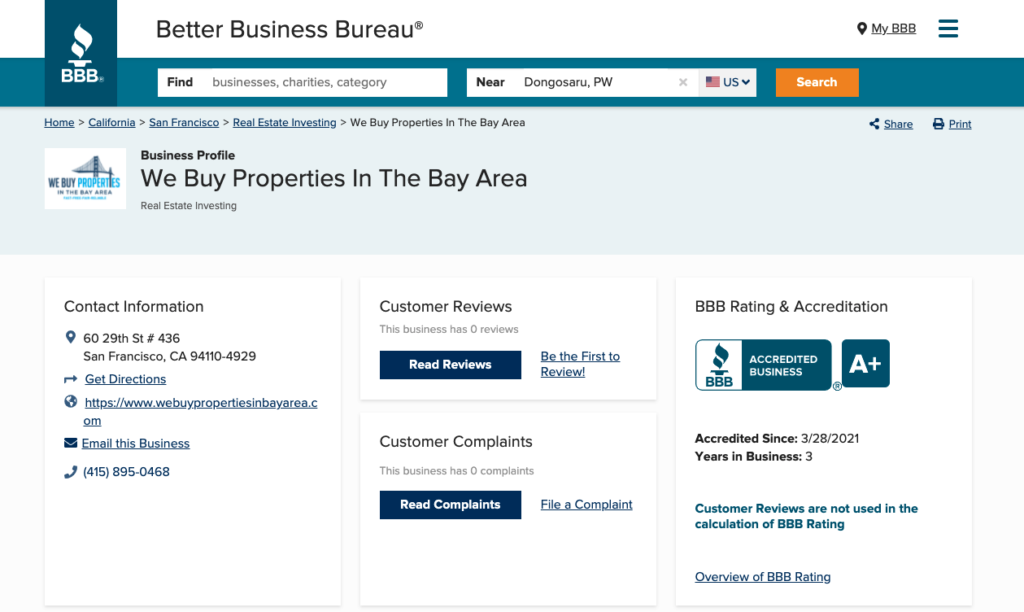Click the website globe icon
Screen dimensions: 1024x612
(x=71, y=402)
